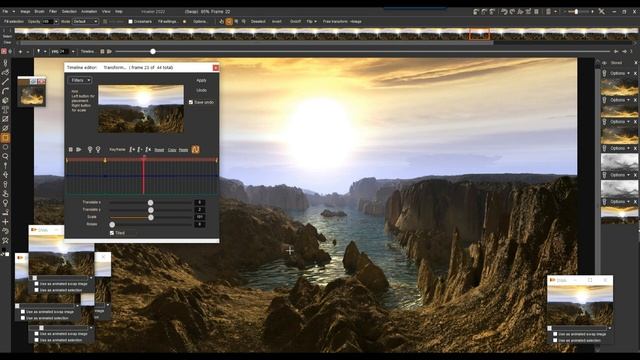Click the Timeline button

click(x=87, y=51)
